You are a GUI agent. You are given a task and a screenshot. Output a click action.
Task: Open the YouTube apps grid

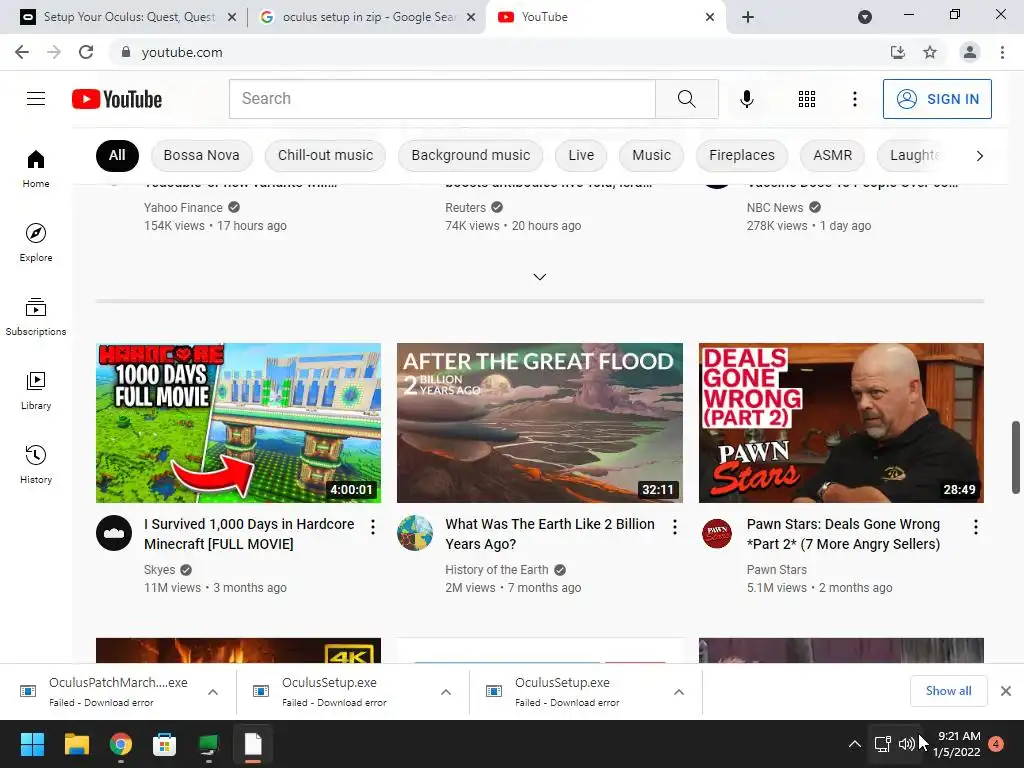(x=807, y=99)
